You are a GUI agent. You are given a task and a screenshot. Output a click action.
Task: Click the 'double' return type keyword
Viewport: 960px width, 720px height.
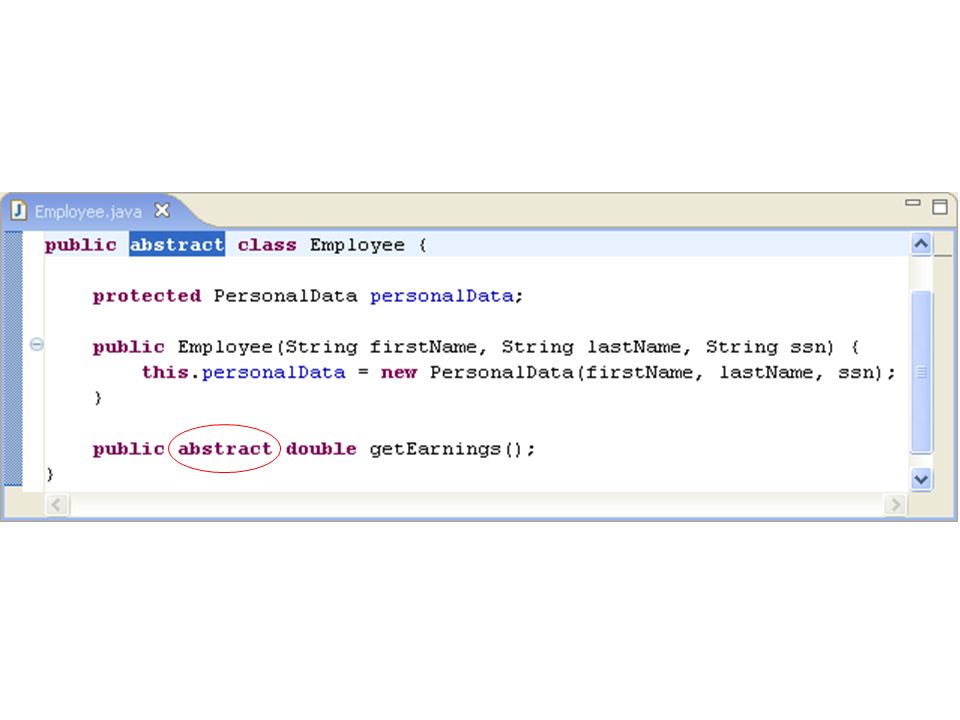coord(321,449)
